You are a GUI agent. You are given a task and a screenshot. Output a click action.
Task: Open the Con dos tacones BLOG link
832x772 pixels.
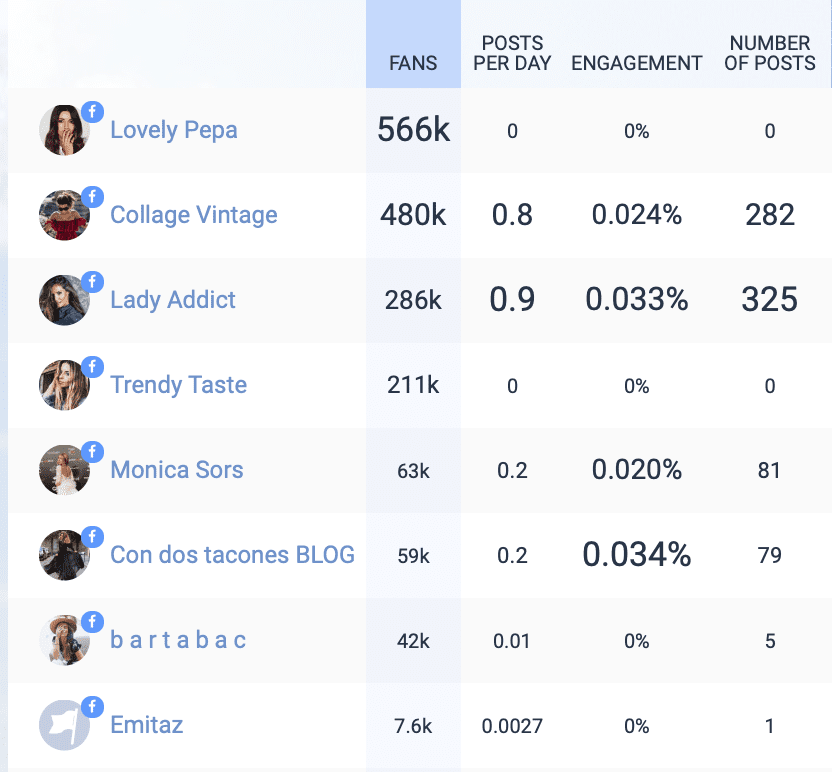coord(232,555)
